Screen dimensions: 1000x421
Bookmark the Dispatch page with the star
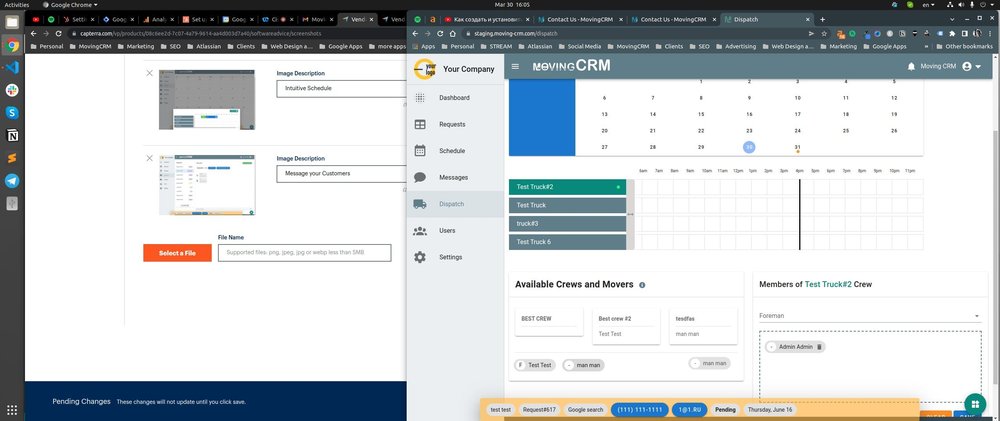pos(824,33)
